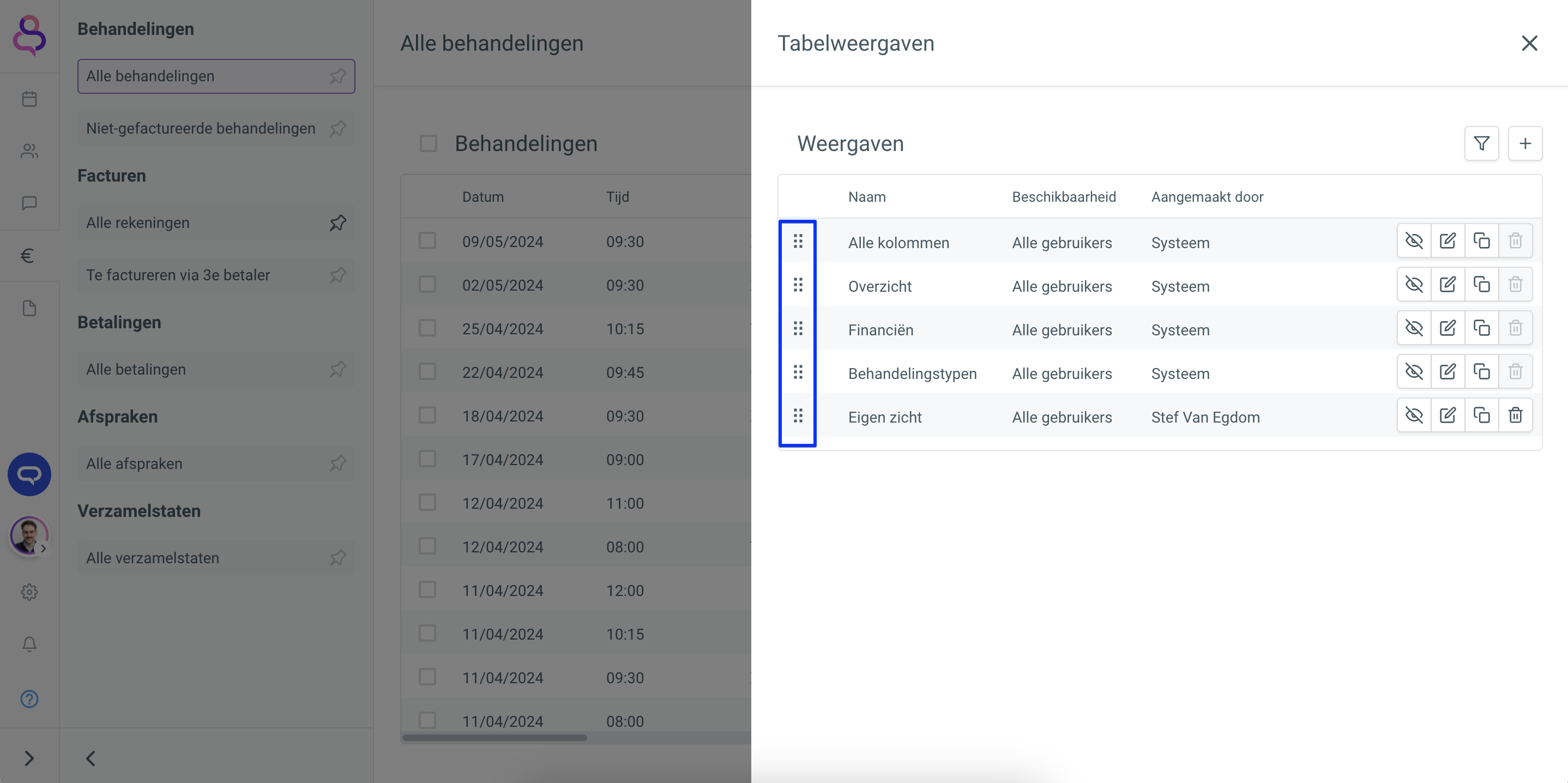Expand the main sidebar with bottom chevron
Screen dimensions: 1568x783
29,758
